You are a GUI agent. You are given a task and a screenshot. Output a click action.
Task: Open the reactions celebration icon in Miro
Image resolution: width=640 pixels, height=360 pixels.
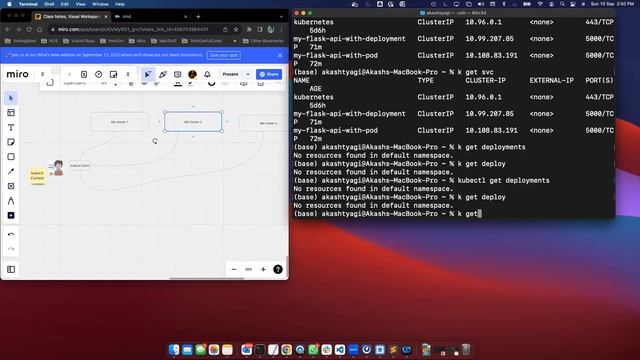163,74
